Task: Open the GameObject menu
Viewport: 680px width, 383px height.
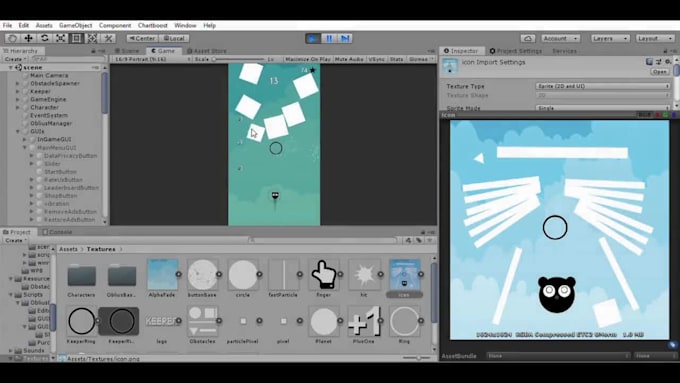Action: tap(75, 25)
